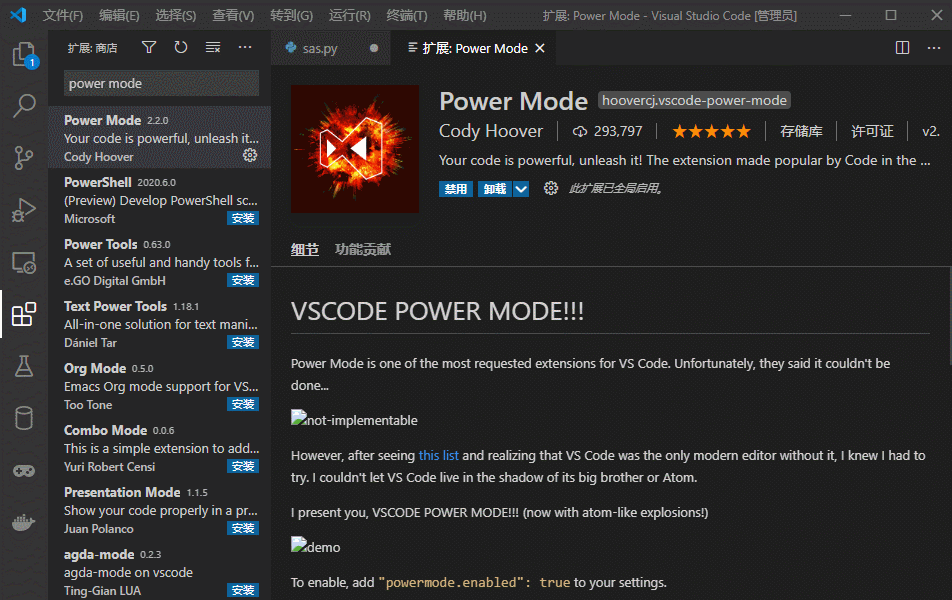
Task: Select the 细节 details tab
Action: (305, 249)
